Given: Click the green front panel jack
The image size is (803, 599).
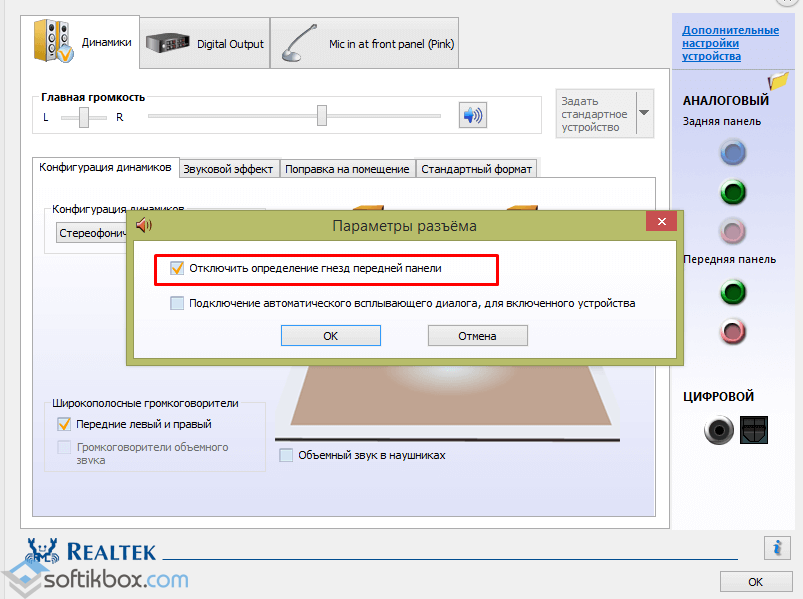Looking at the screenshot, I should pyautogui.click(x=734, y=292).
